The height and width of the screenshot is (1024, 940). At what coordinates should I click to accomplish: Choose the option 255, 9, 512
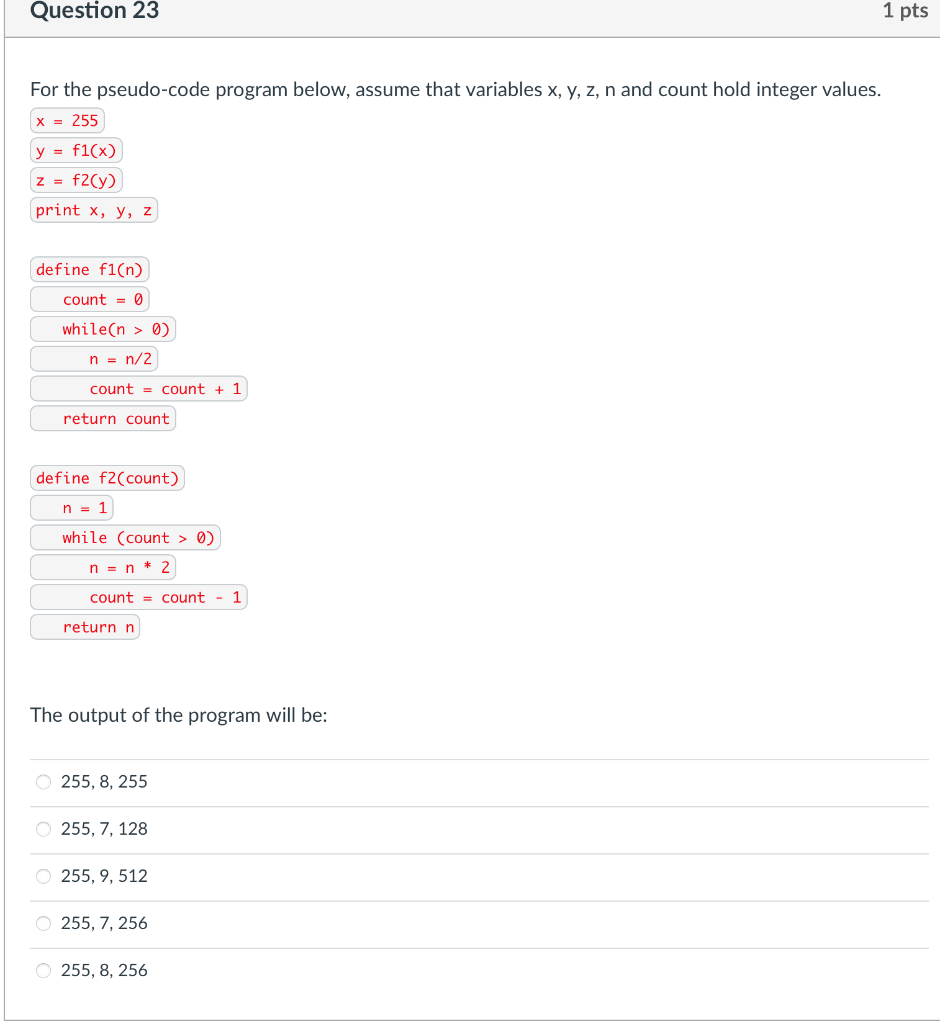click(44, 876)
